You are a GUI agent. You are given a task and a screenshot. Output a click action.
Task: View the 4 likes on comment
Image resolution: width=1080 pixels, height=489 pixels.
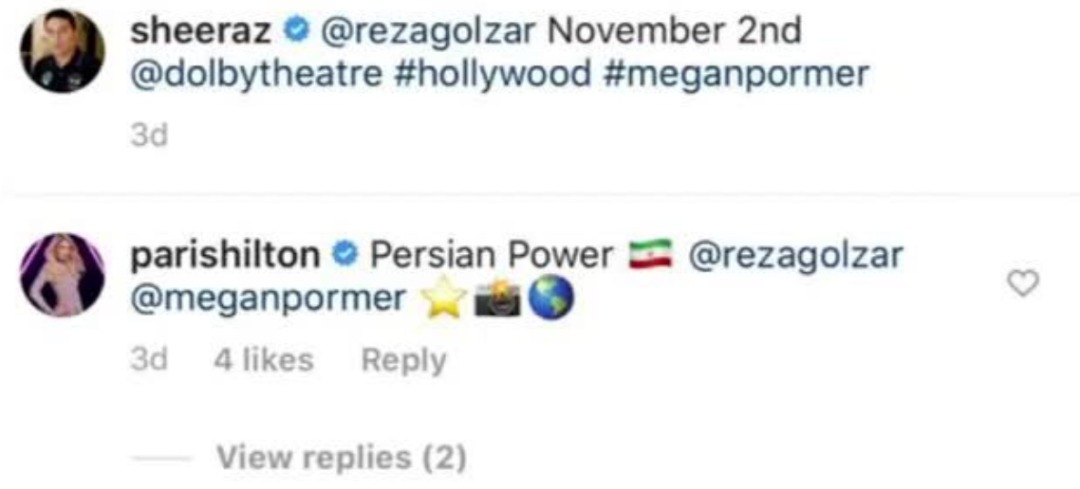point(263,360)
